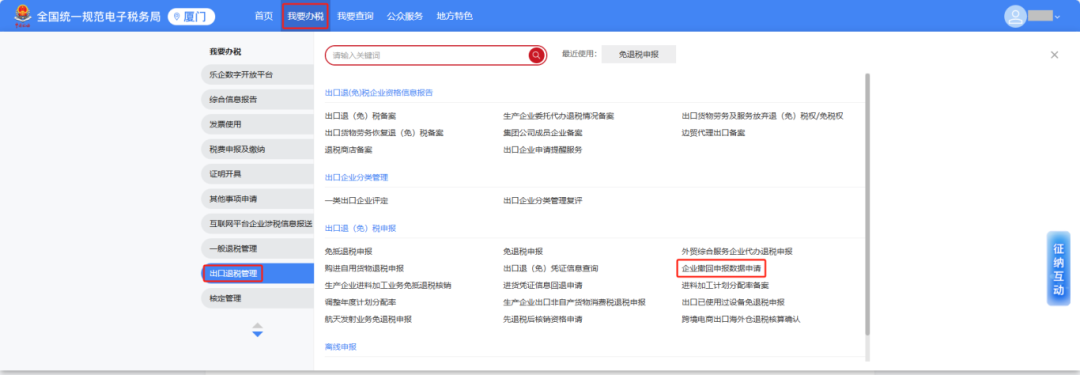The height and width of the screenshot is (375, 1080).
Task: Open 出口已使用过设备免退税申报 link
Action: [x=733, y=302]
